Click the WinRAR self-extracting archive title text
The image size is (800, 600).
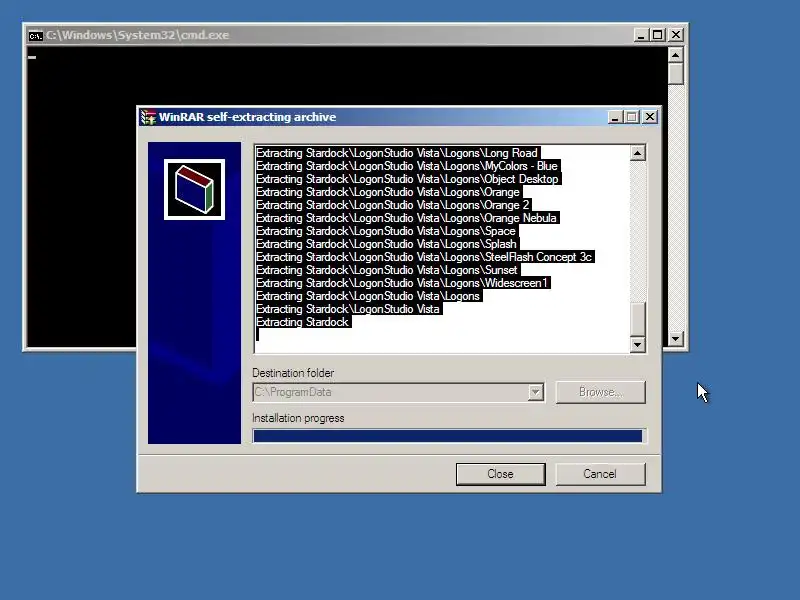pyautogui.click(x=247, y=117)
